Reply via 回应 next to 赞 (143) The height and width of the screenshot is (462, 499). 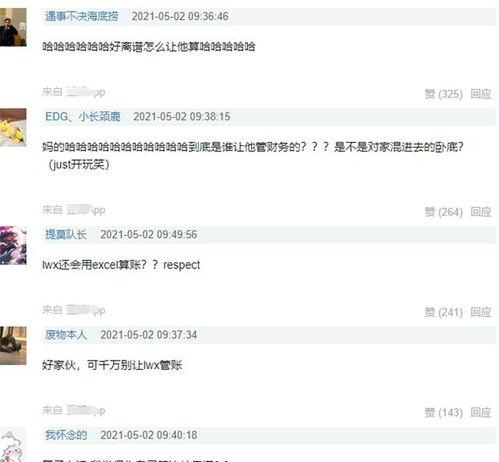click(481, 412)
